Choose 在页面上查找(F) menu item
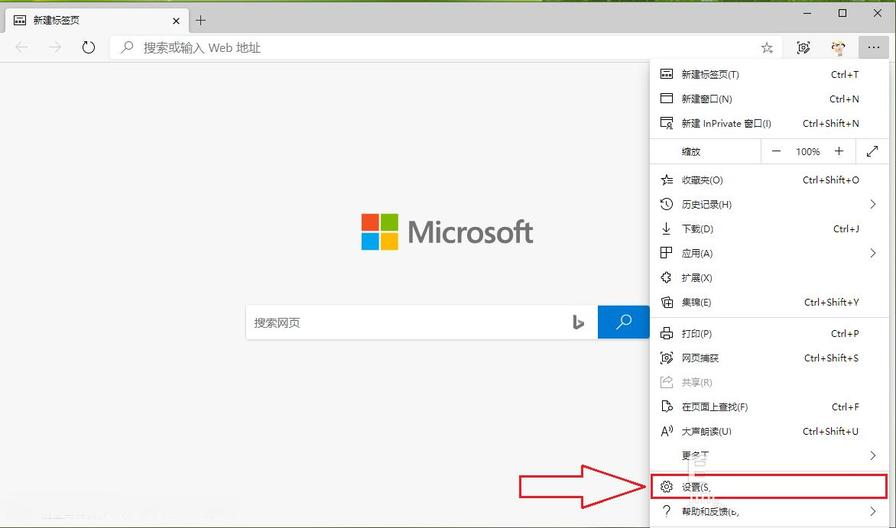Viewport: 896px width, 528px height. point(769,407)
